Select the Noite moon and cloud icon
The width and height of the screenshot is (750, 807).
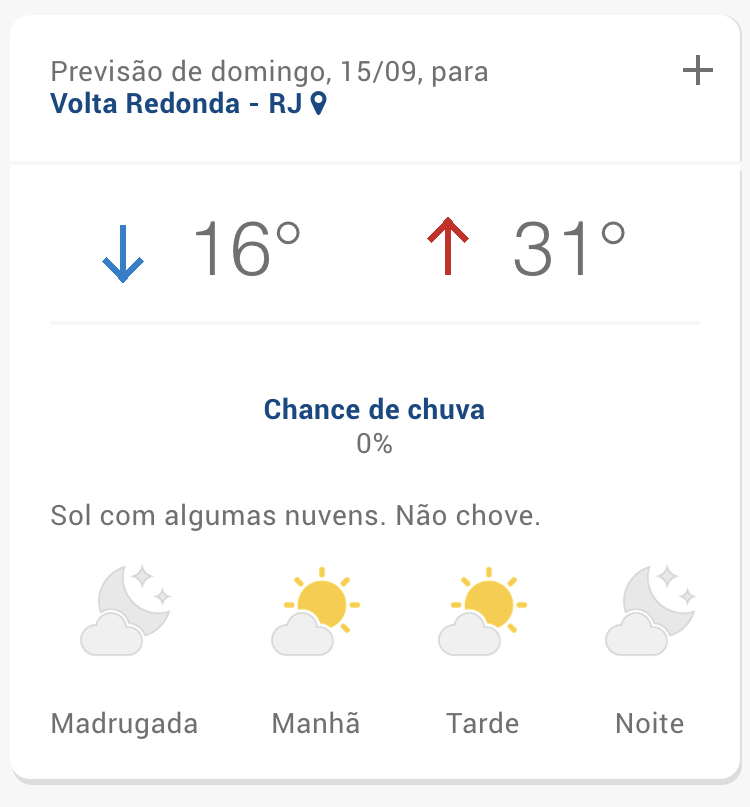tap(650, 610)
